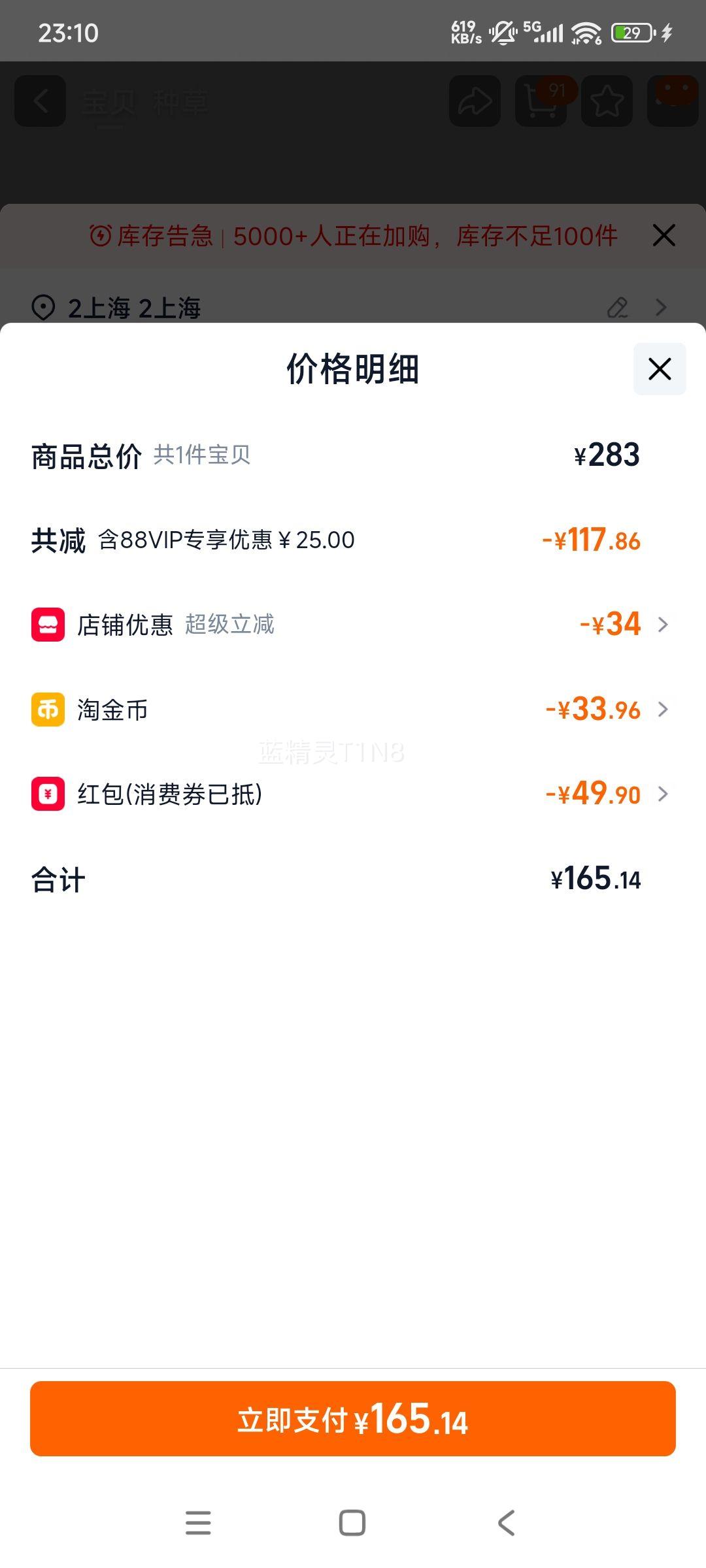Tap the Android recent apps menu button
This screenshot has width=706, height=1568.
[x=198, y=1522]
